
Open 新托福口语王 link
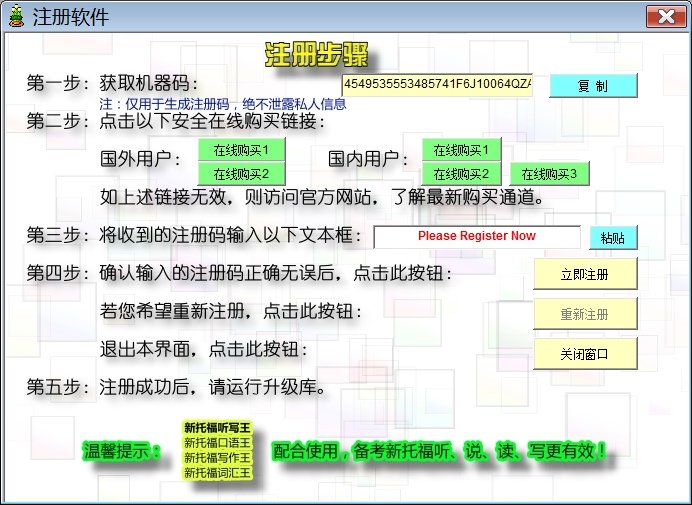pos(217,442)
